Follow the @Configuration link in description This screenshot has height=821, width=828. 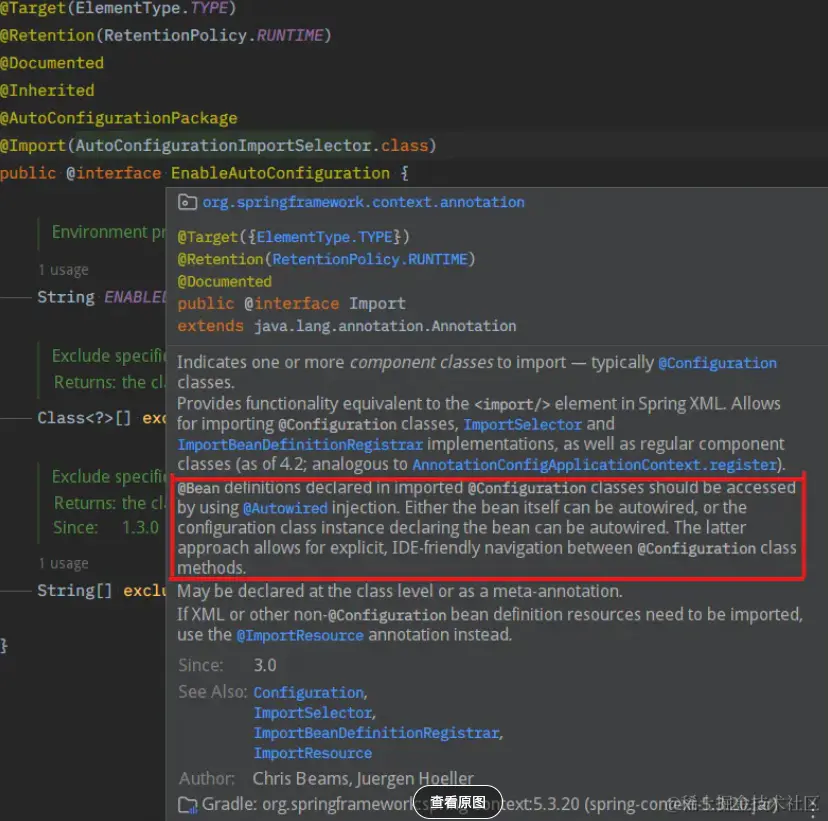pyautogui.click(x=717, y=363)
